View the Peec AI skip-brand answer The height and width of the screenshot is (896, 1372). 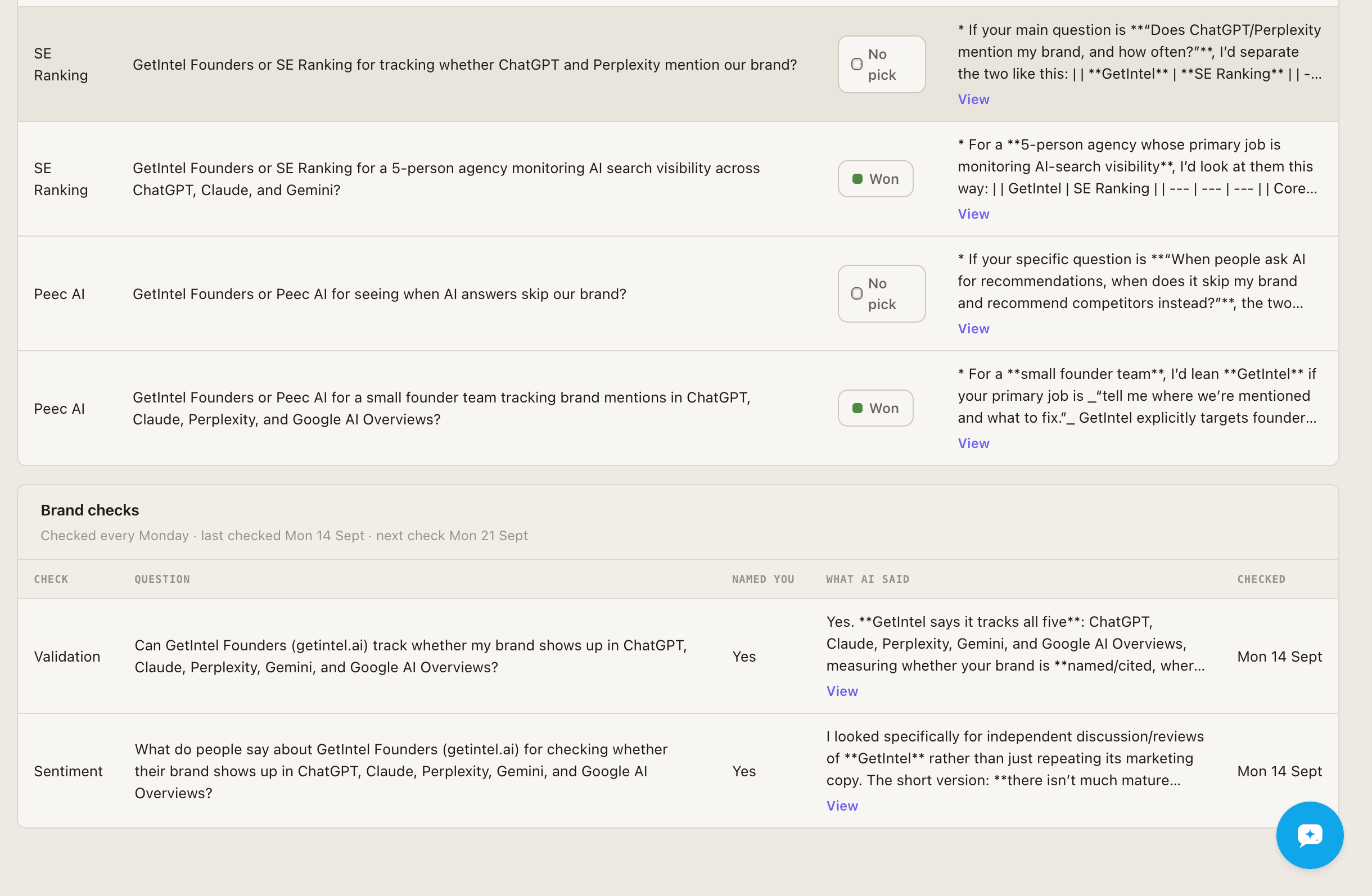[973, 328]
